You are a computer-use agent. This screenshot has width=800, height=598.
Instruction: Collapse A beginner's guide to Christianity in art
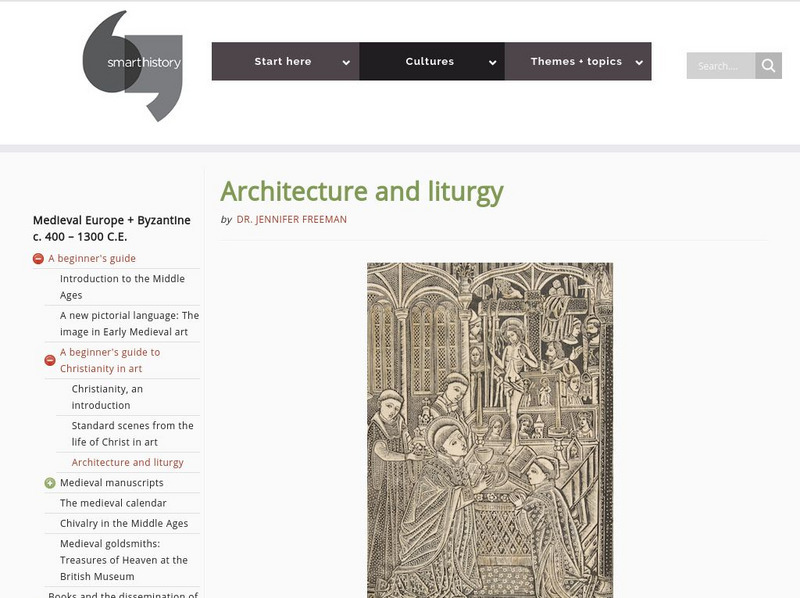pos(50,360)
